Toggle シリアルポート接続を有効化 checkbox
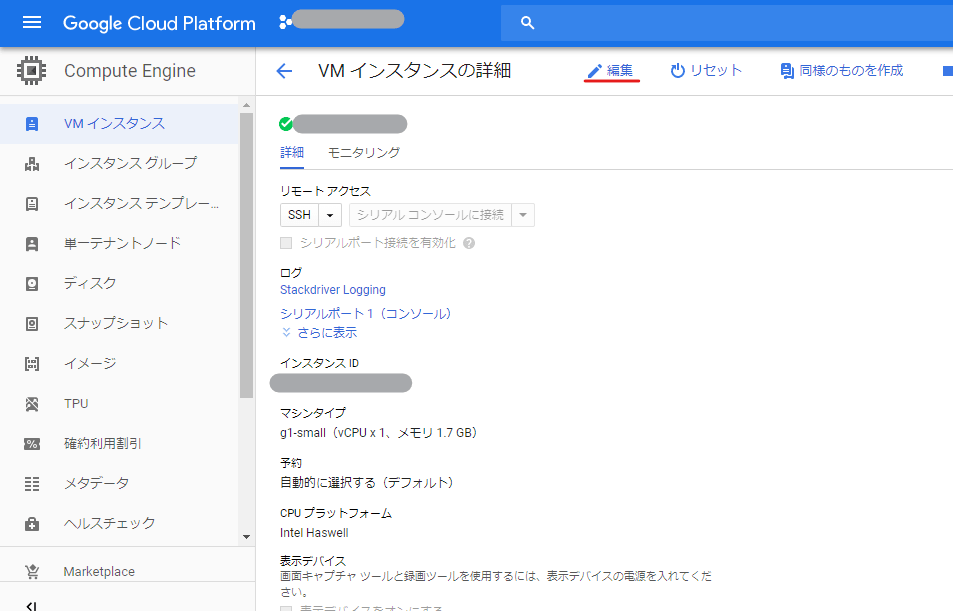This screenshot has height=611, width=953. 286,243
